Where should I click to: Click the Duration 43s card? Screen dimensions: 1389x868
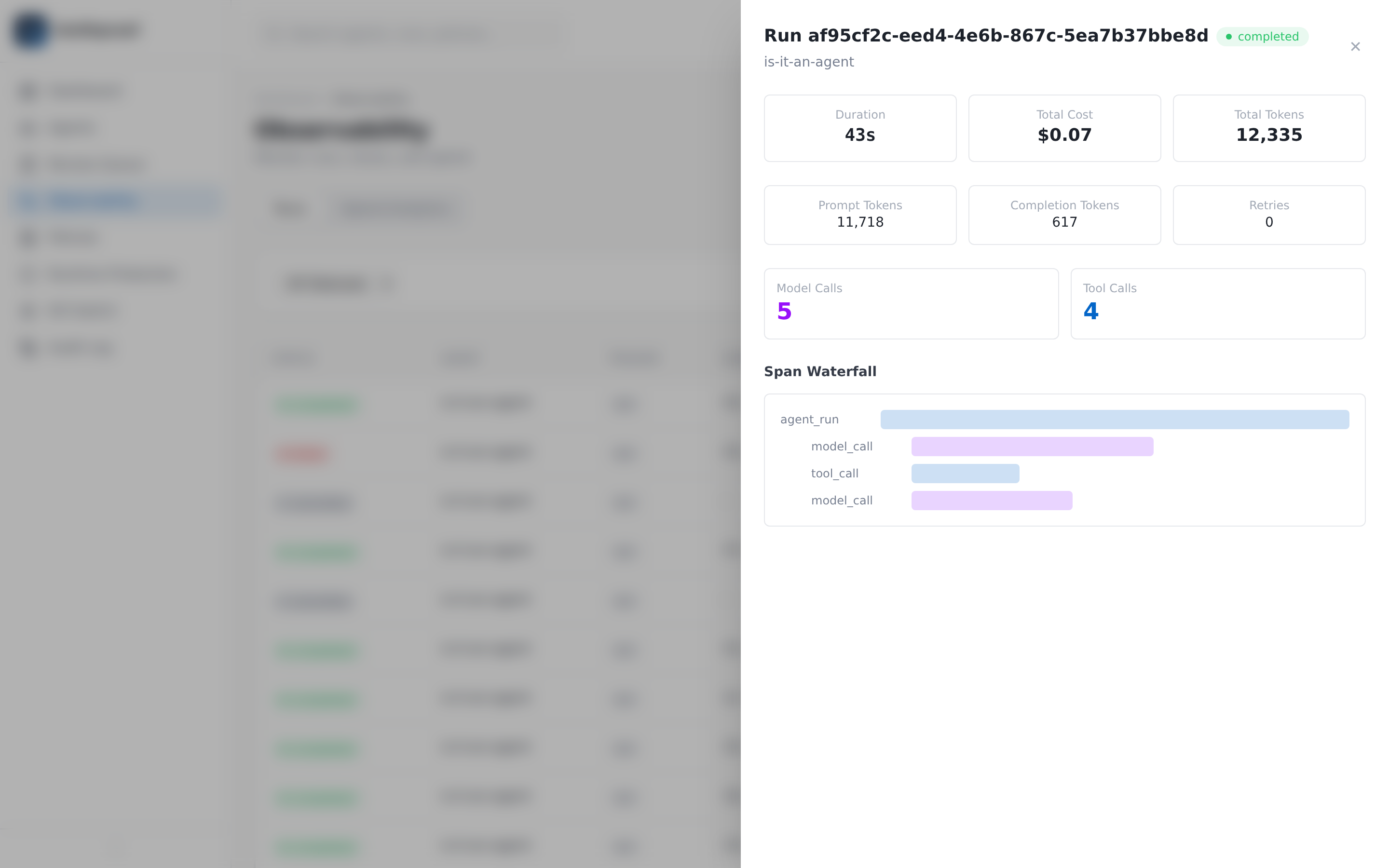[860, 128]
